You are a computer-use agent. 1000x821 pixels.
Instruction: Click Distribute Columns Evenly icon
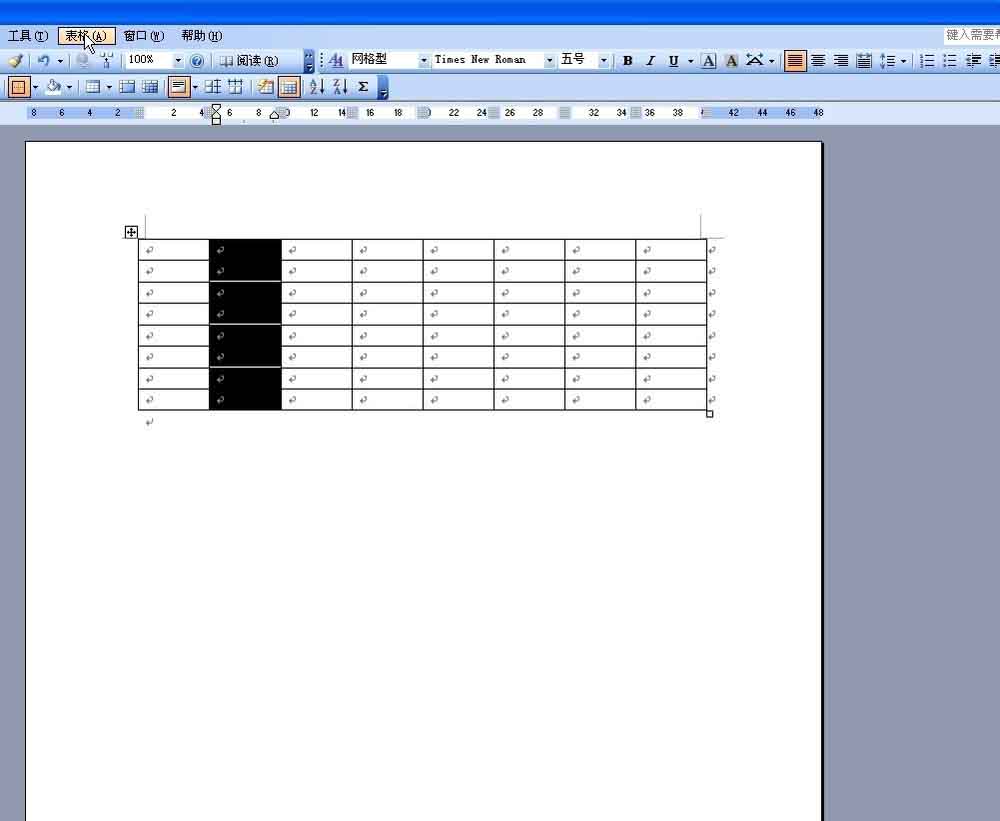pyautogui.click(x=235, y=87)
